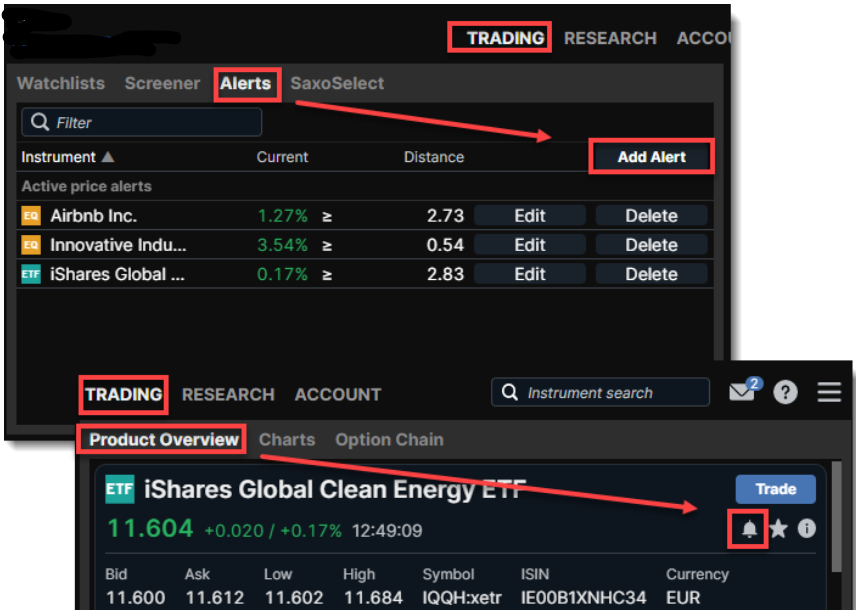Viewport: 856px width, 610px height.
Task: Click the Instrument search box
Action: coord(600,393)
